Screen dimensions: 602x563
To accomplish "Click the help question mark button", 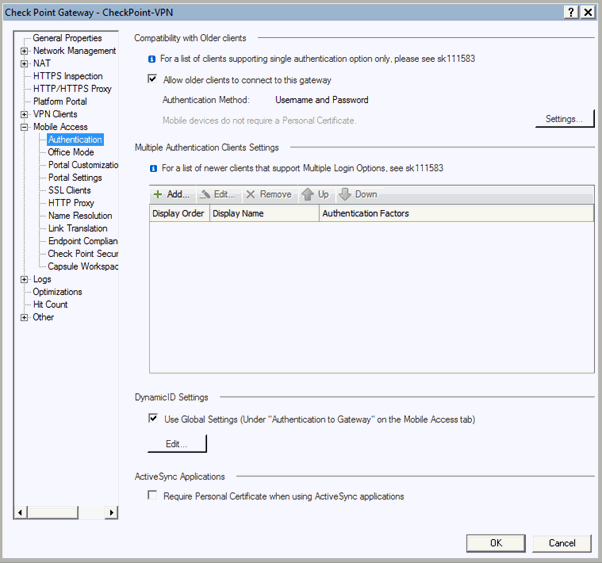I will (571, 11).
